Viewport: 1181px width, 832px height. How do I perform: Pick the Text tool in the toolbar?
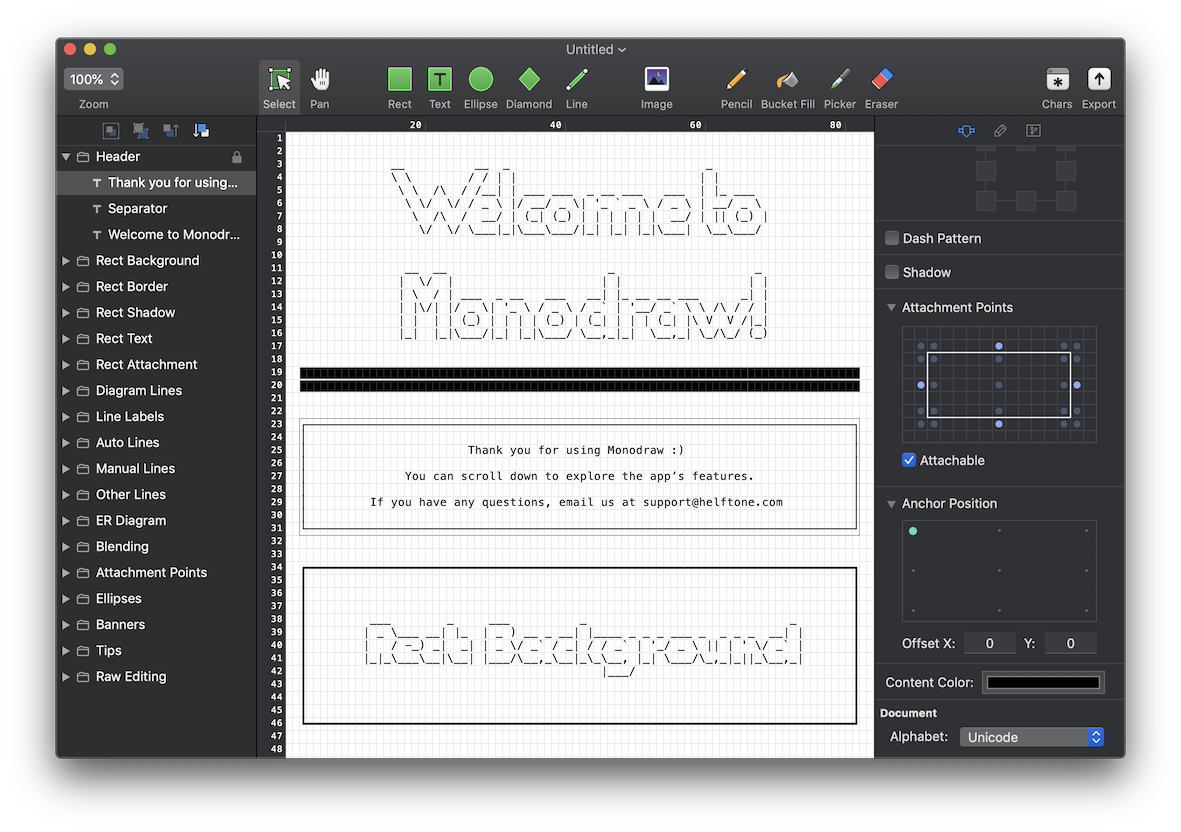[440, 87]
